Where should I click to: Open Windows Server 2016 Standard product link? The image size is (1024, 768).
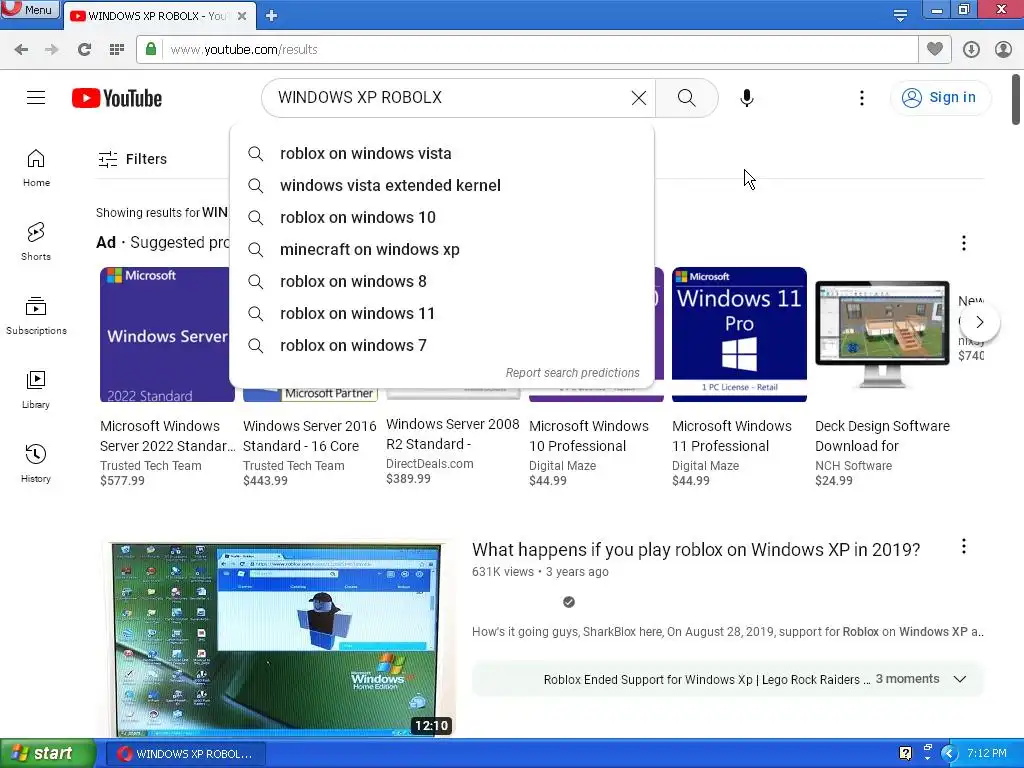310,436
